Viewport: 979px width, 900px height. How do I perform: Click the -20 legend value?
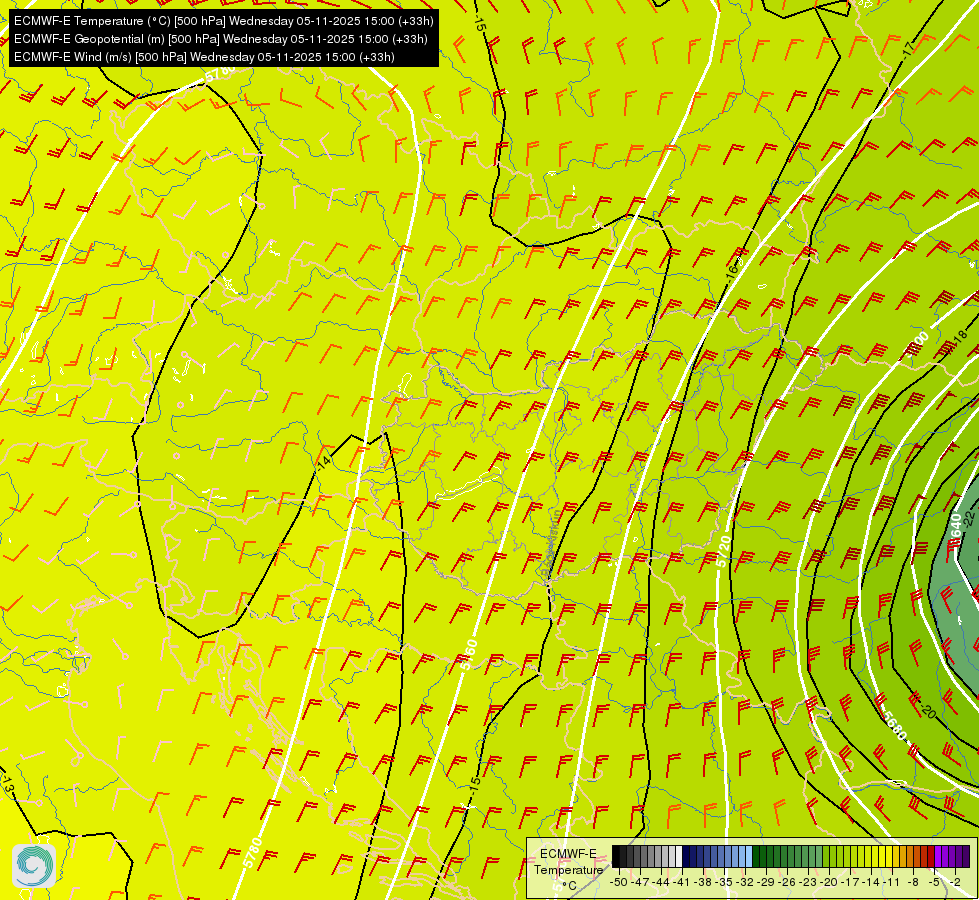coord(830,882)
